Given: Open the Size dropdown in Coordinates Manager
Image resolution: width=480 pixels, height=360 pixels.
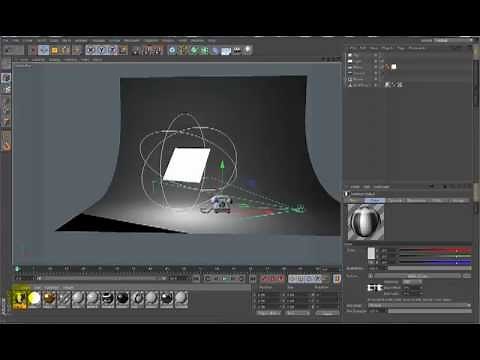Looking at the screenshot, I should (298, 313).
